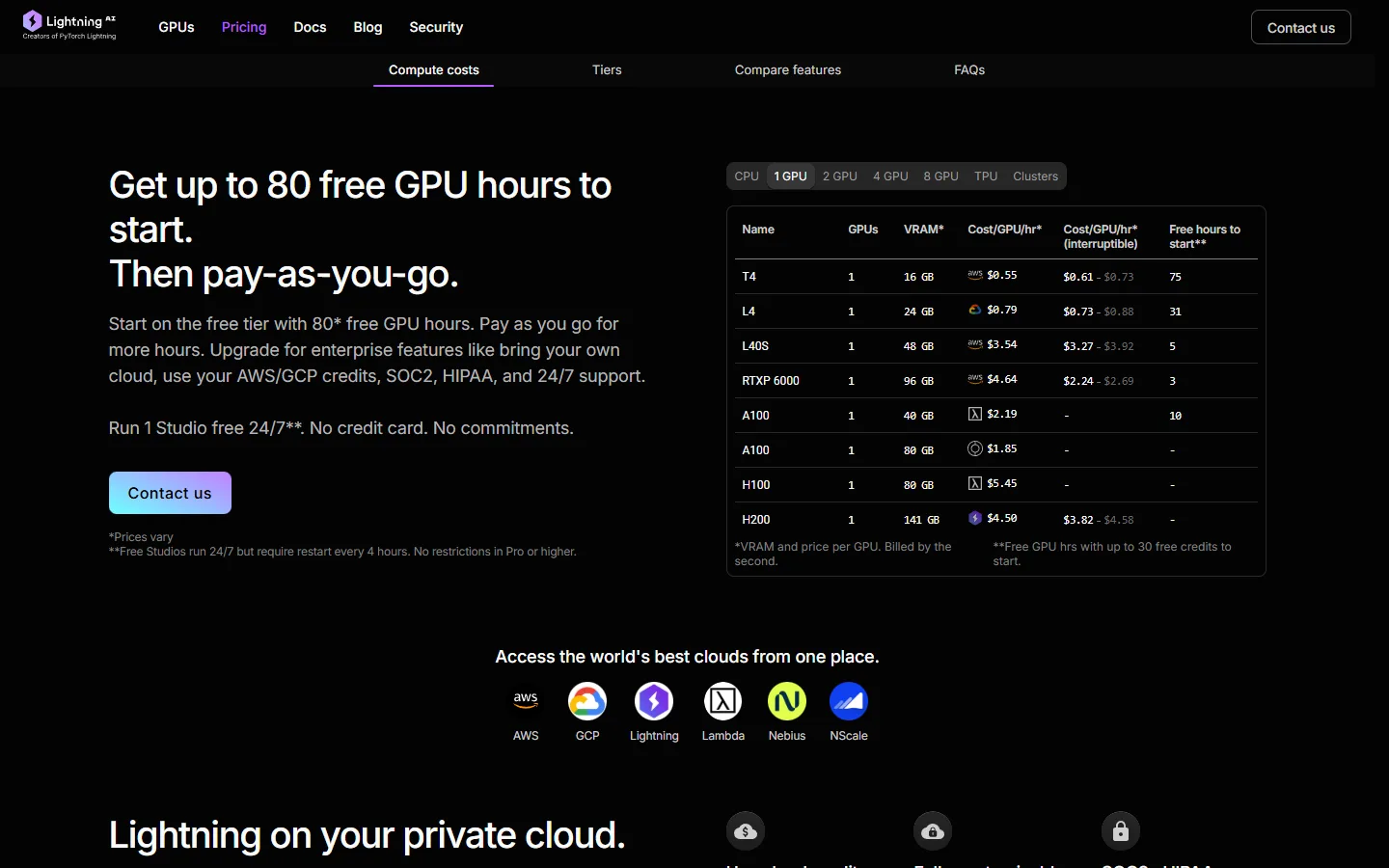Click Access the world's best clouds heading
Screen dimensions: 1389x868
pyautogui.click(x=687, y=657)
